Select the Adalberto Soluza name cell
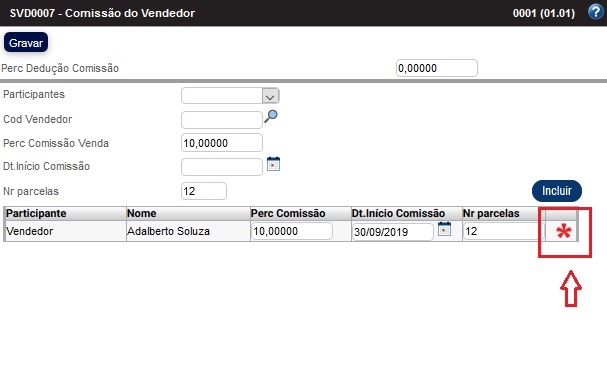607x373 pixels. [188, 231]
